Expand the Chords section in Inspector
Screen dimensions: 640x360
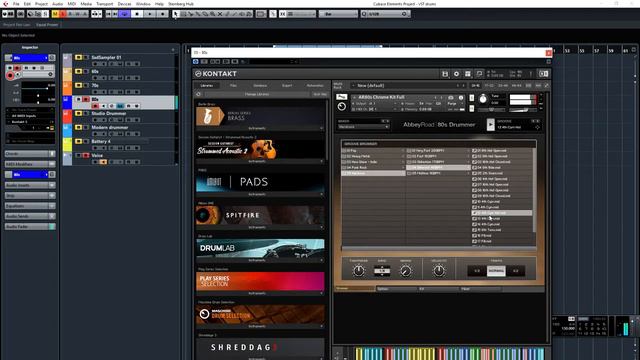point(30,154)
